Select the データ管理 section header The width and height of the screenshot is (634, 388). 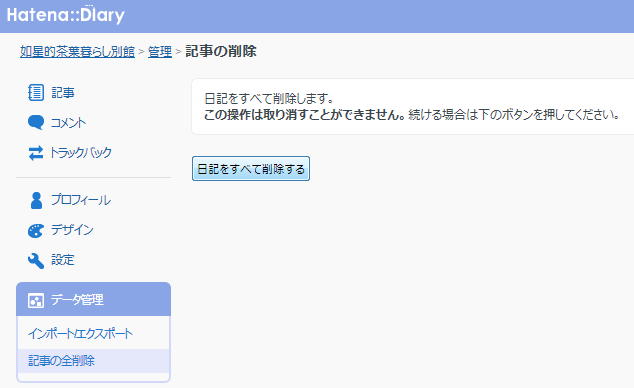point(93,299)
